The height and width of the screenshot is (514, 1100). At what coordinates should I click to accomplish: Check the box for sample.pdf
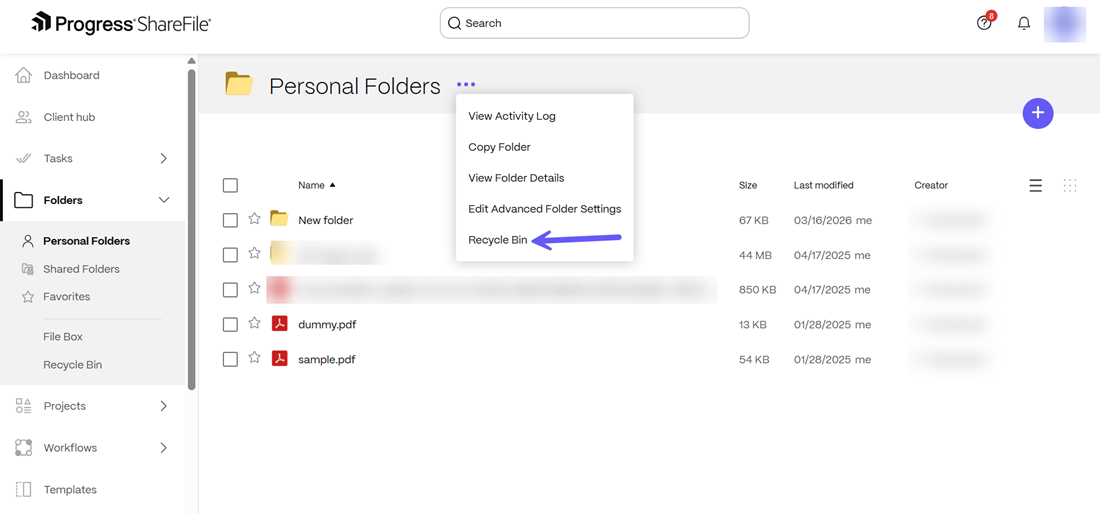(x=230, y=360)
